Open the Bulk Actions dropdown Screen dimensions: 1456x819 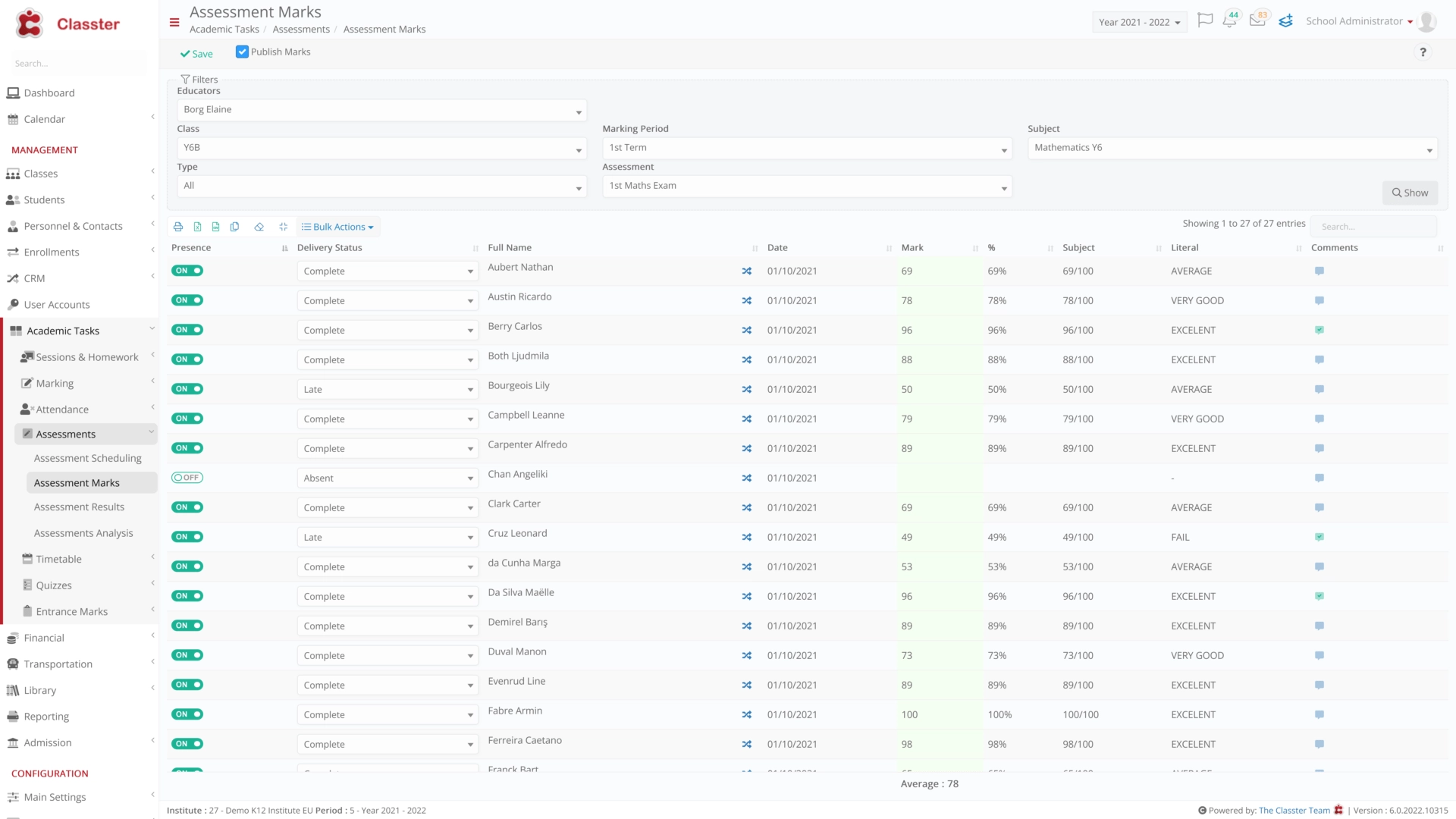coord(337,227)
